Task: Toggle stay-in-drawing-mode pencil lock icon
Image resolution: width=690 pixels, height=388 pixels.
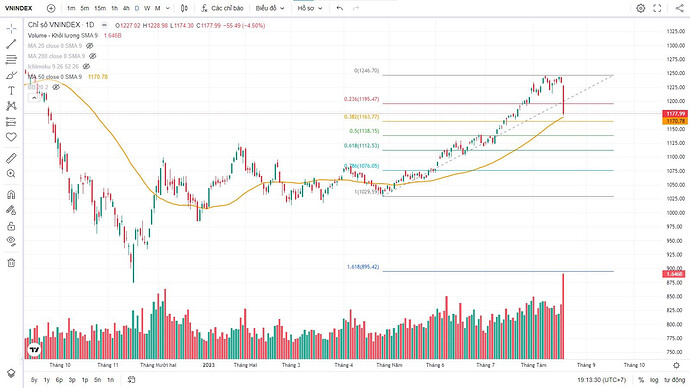Action: tap(11, 210)
